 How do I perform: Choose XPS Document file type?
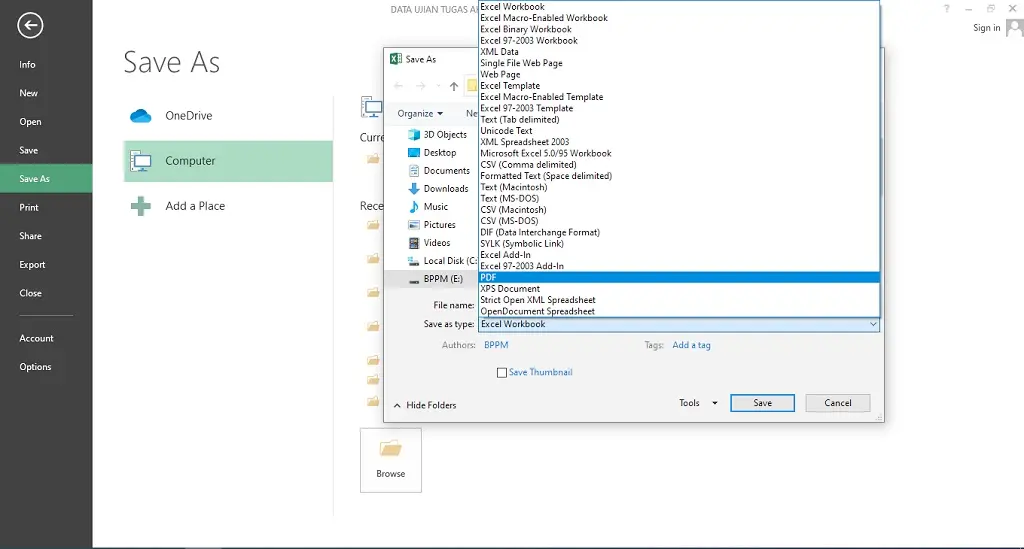pos(679,289)
